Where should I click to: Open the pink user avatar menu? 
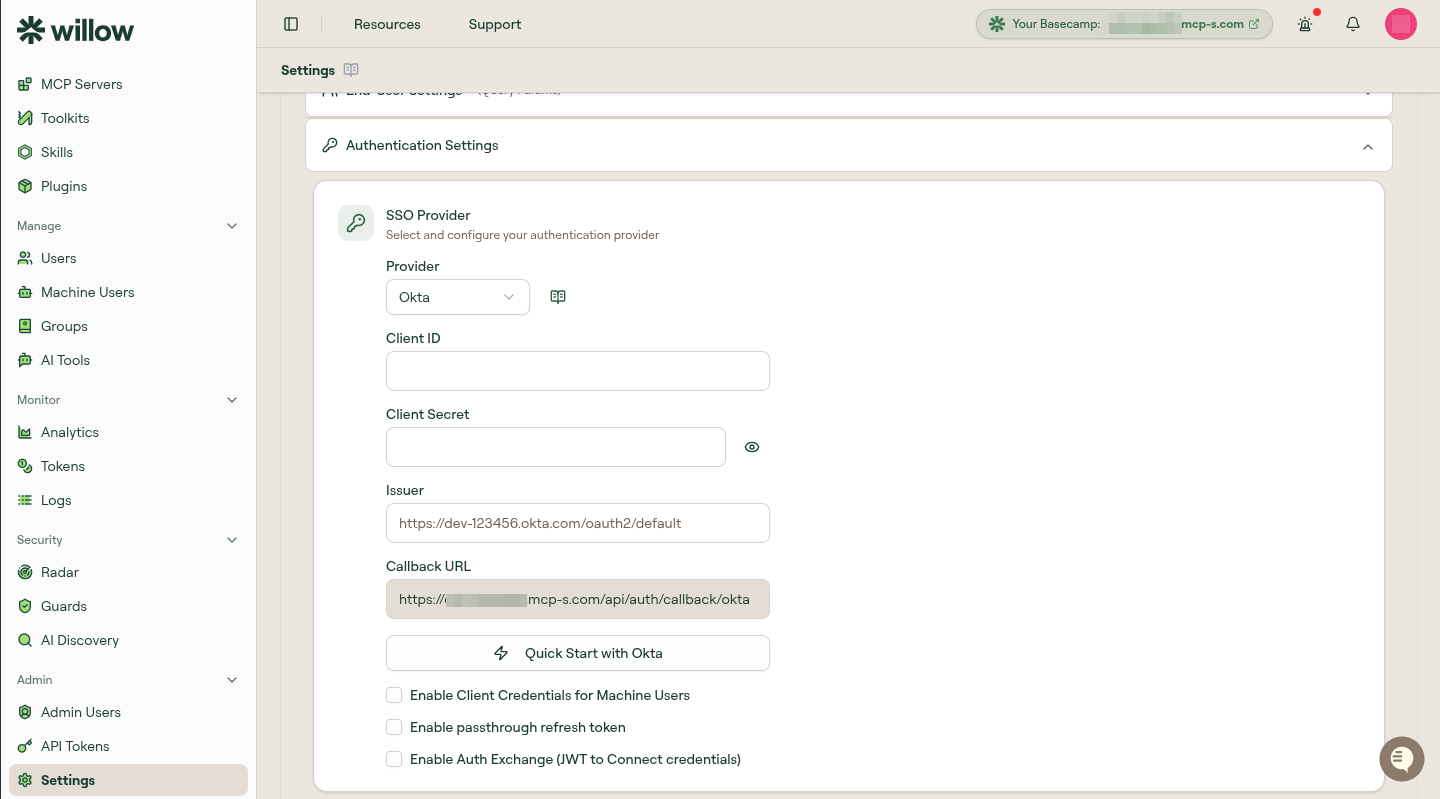point(1401,24)
